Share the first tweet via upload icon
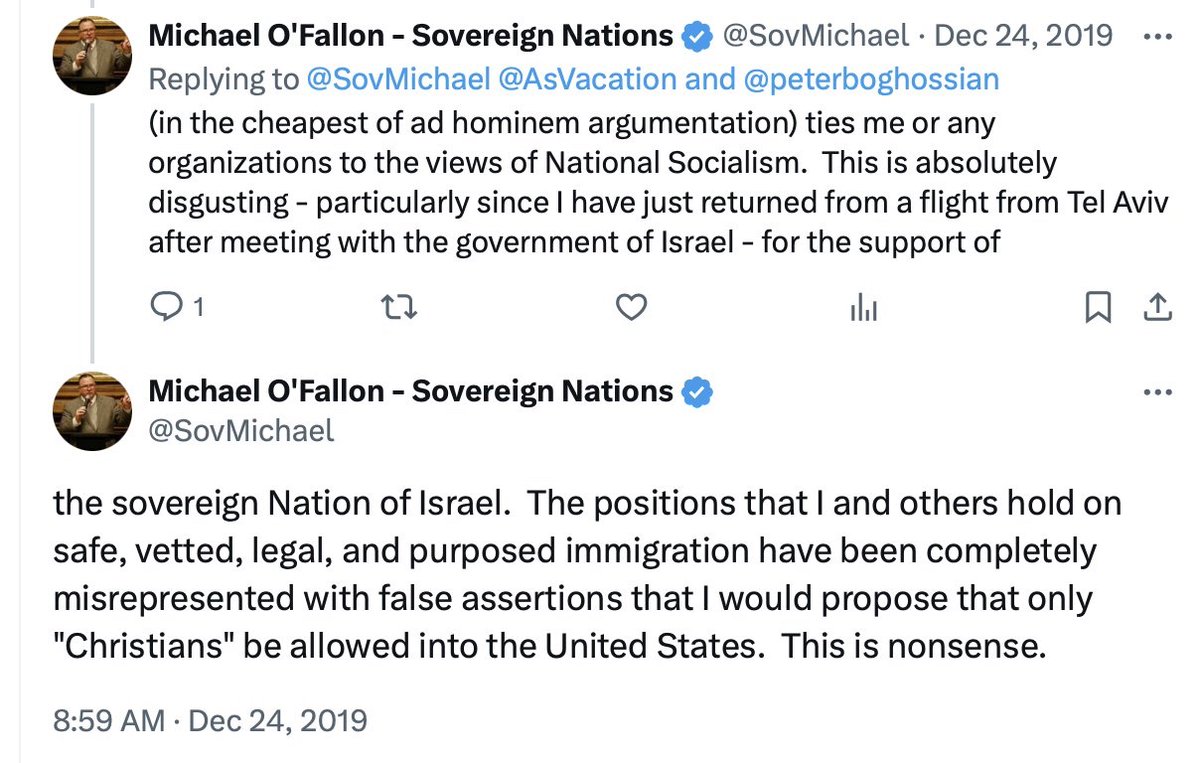 1156,309
